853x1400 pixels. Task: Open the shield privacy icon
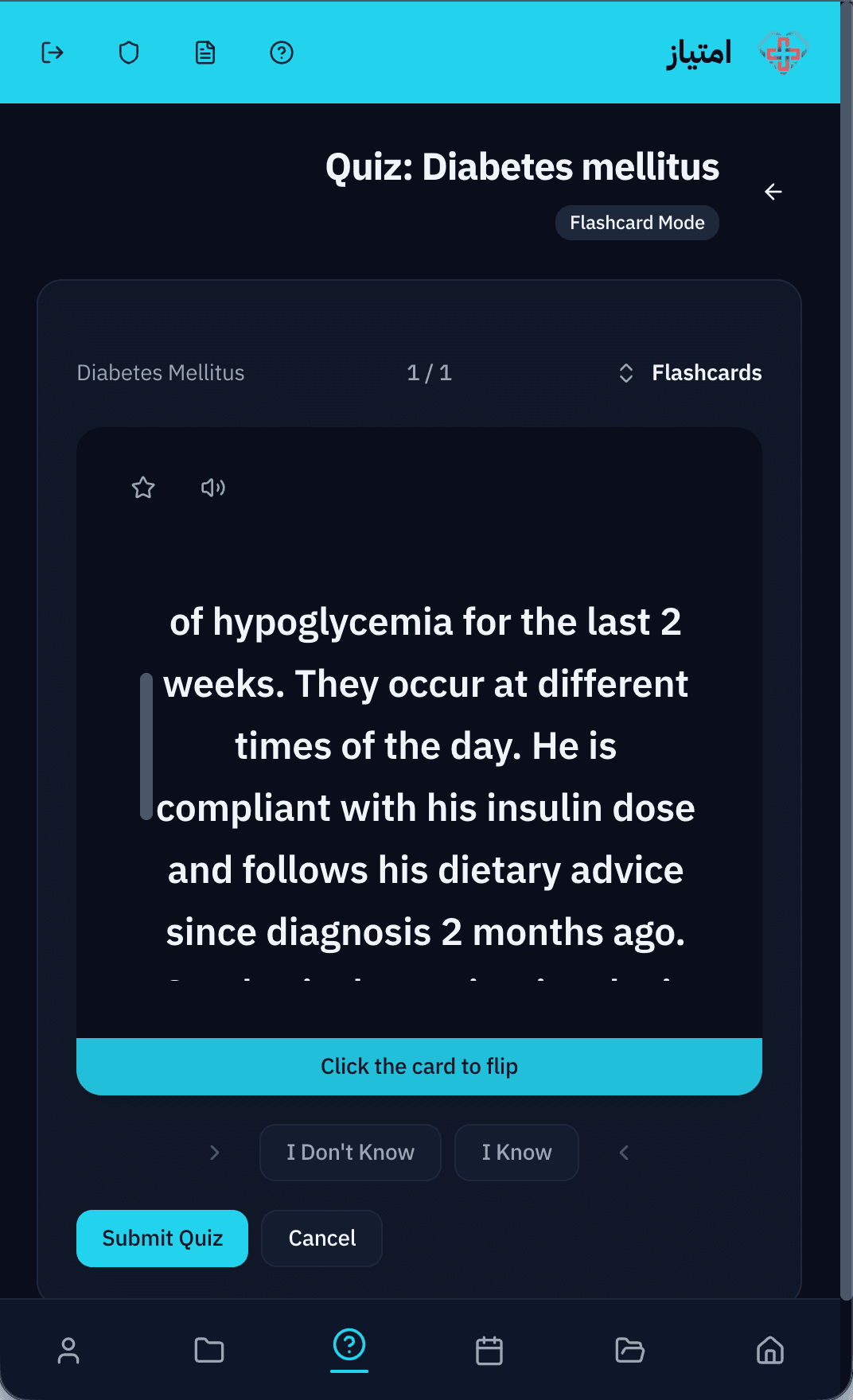tap(129, 52)
